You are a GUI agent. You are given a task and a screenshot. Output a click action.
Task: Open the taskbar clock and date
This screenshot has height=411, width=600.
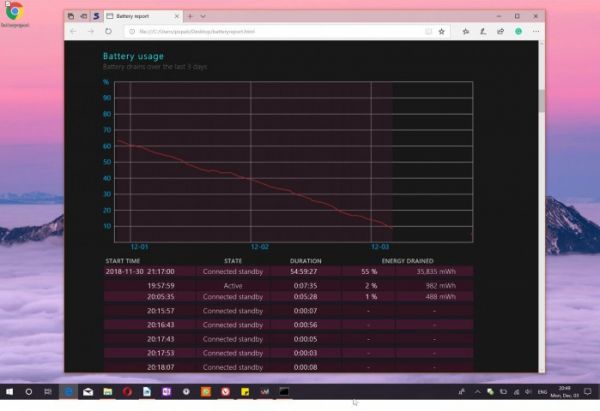click(x=564, y=392)
